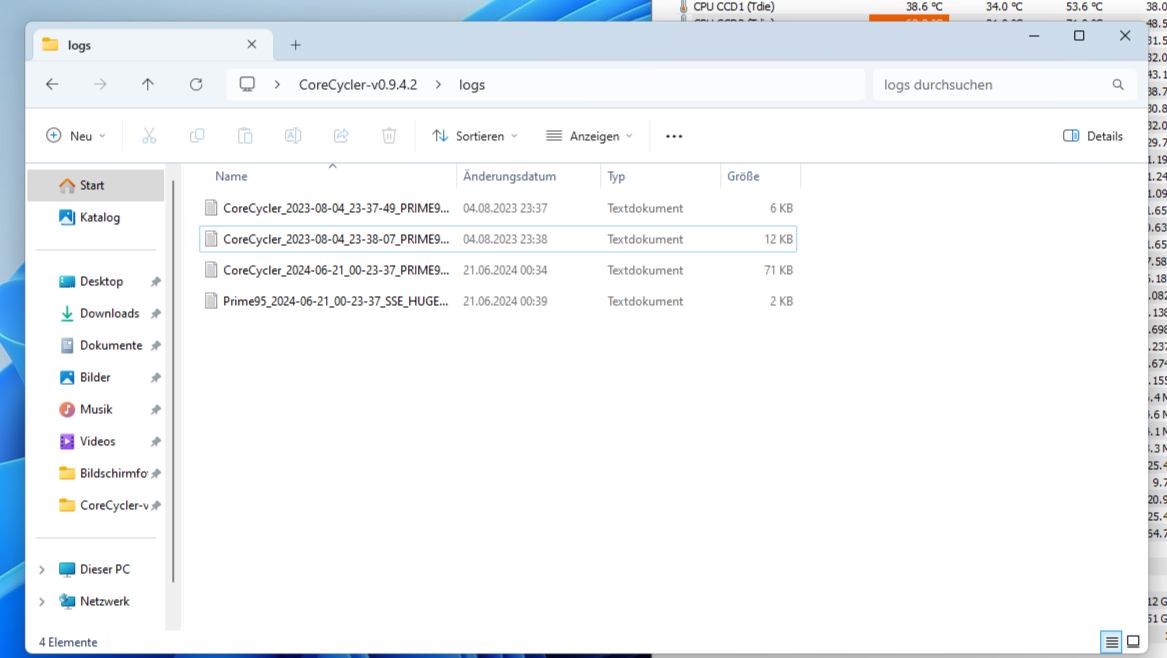Select file CoreCycler_2024-06-21_00-23-37_PRIME9...
The image size is (1167, 658).
[x=498, y=270]
